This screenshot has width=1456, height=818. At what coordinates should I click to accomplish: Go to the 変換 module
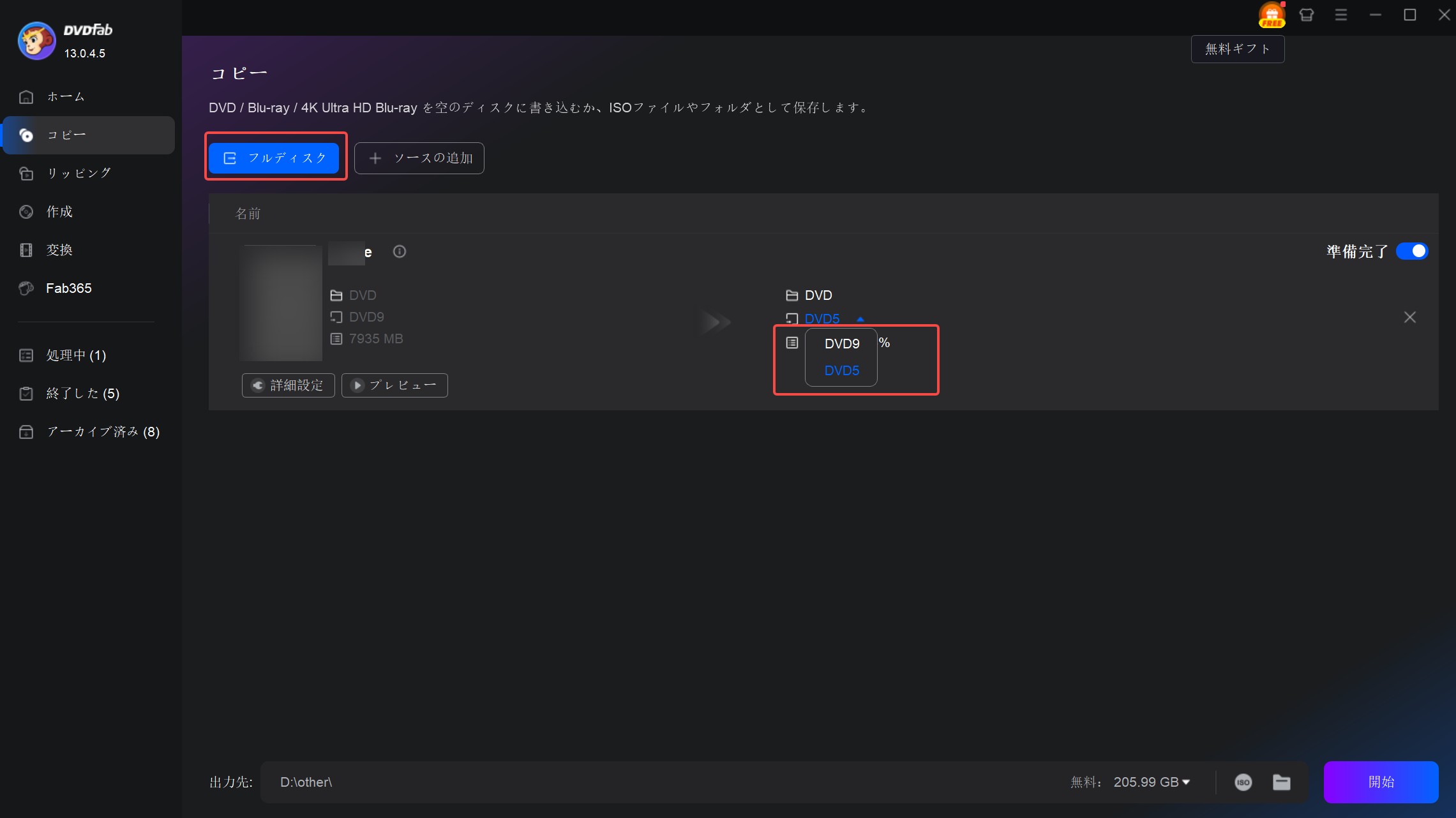coord(59,250)
